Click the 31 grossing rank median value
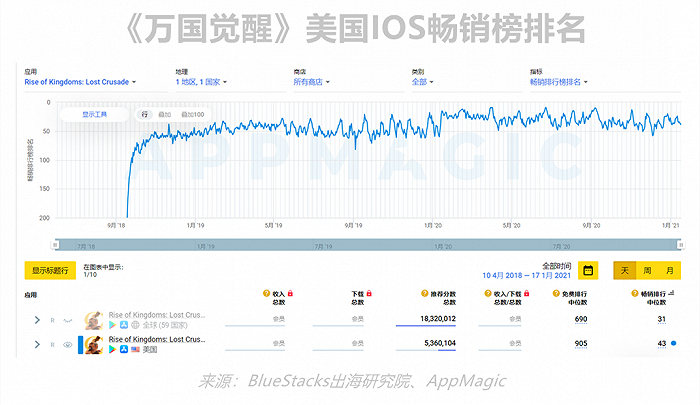The height and width of the screenshot is (405, 700). pyautogui.click(x=661, y=319)
